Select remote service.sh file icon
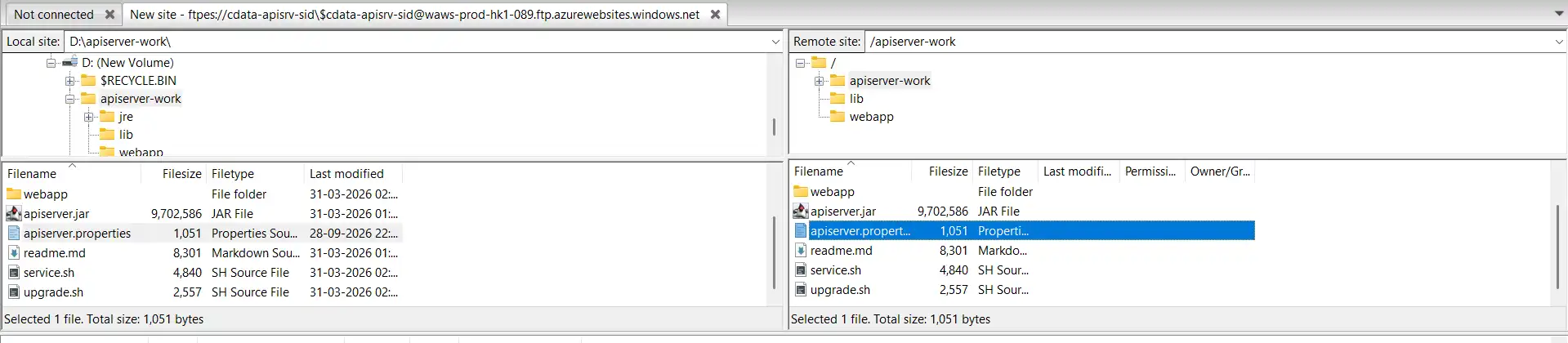 [x=801, y=270]
